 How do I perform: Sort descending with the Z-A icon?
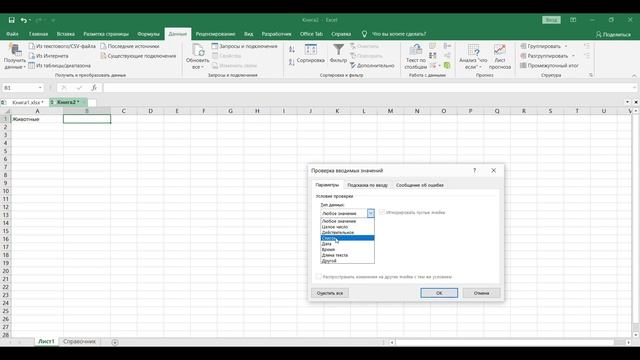coord(292,62)
